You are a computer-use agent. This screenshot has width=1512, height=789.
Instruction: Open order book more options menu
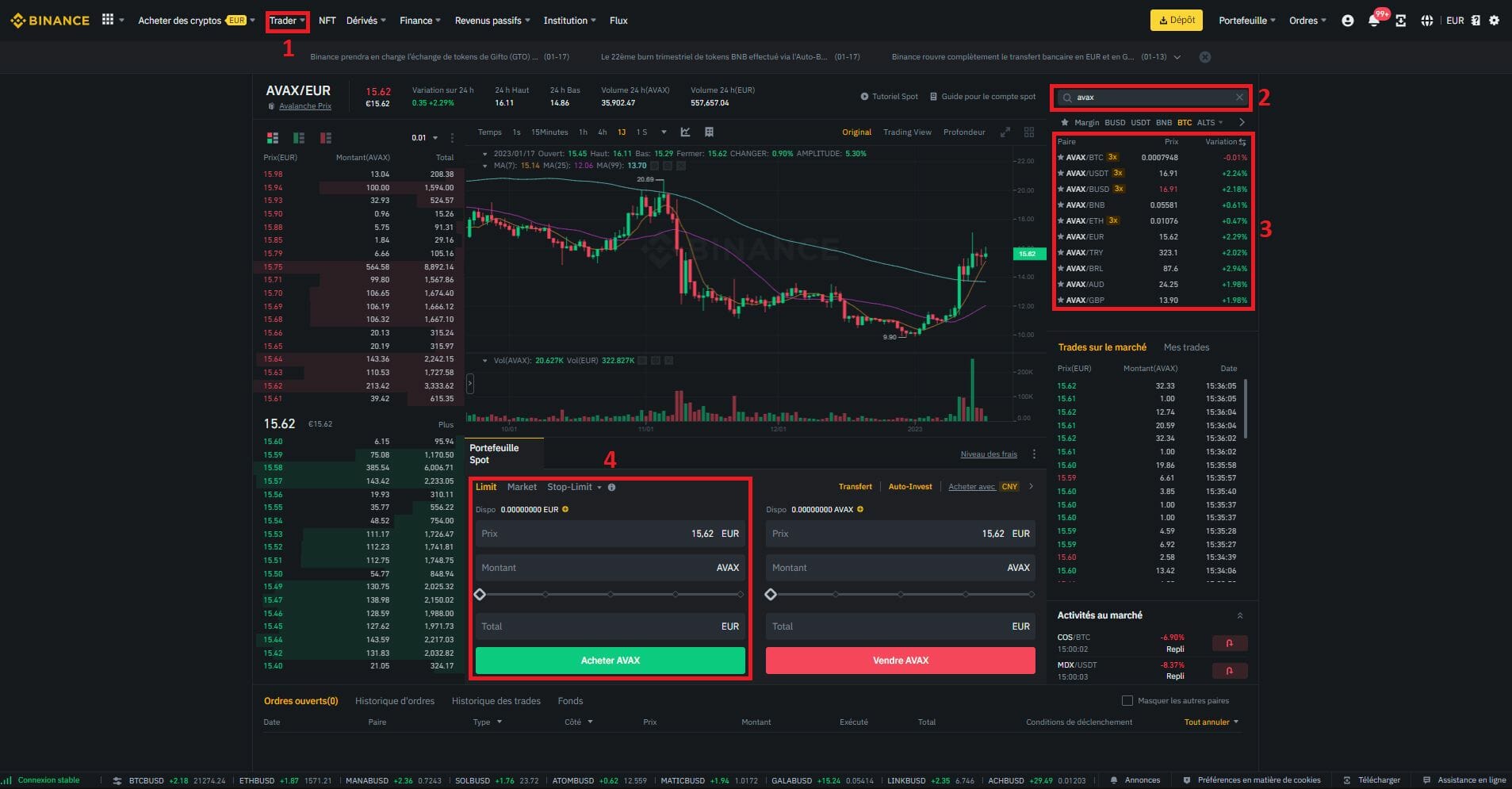pyautogui.click(x=453, y=138)
